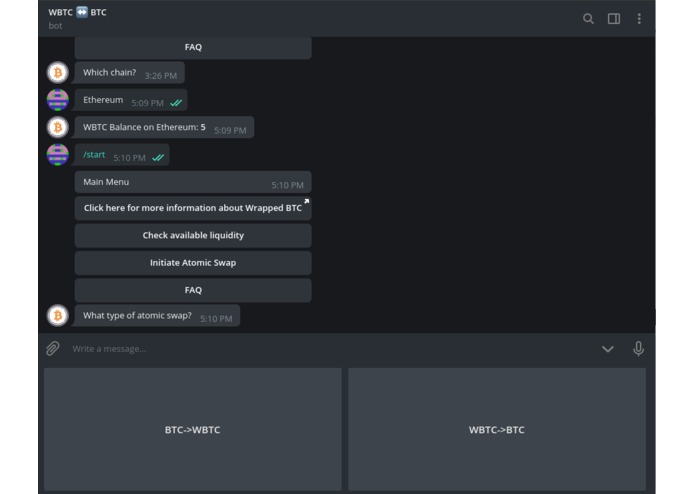The width and height of the screenshot is (695, 494).
Task: Click the user avatar beside '/start' message
Action: (x=58, y=155)
